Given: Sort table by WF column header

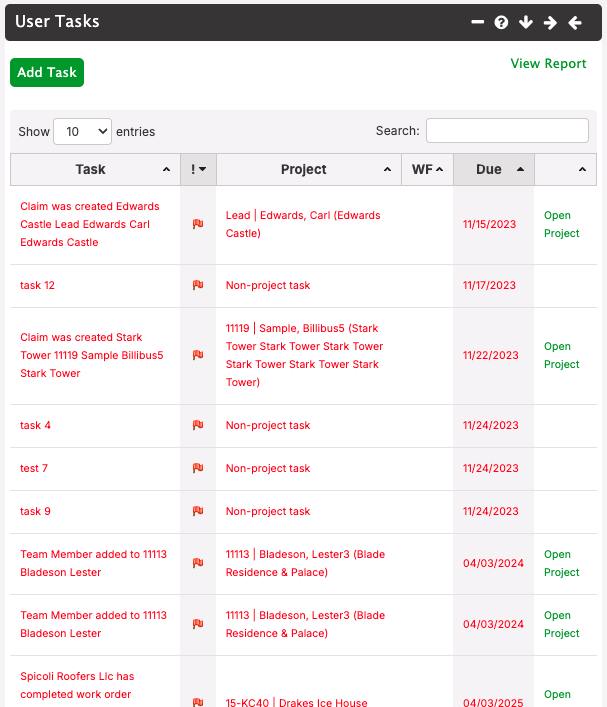Looking at the screenshot, I should (428, 170).
